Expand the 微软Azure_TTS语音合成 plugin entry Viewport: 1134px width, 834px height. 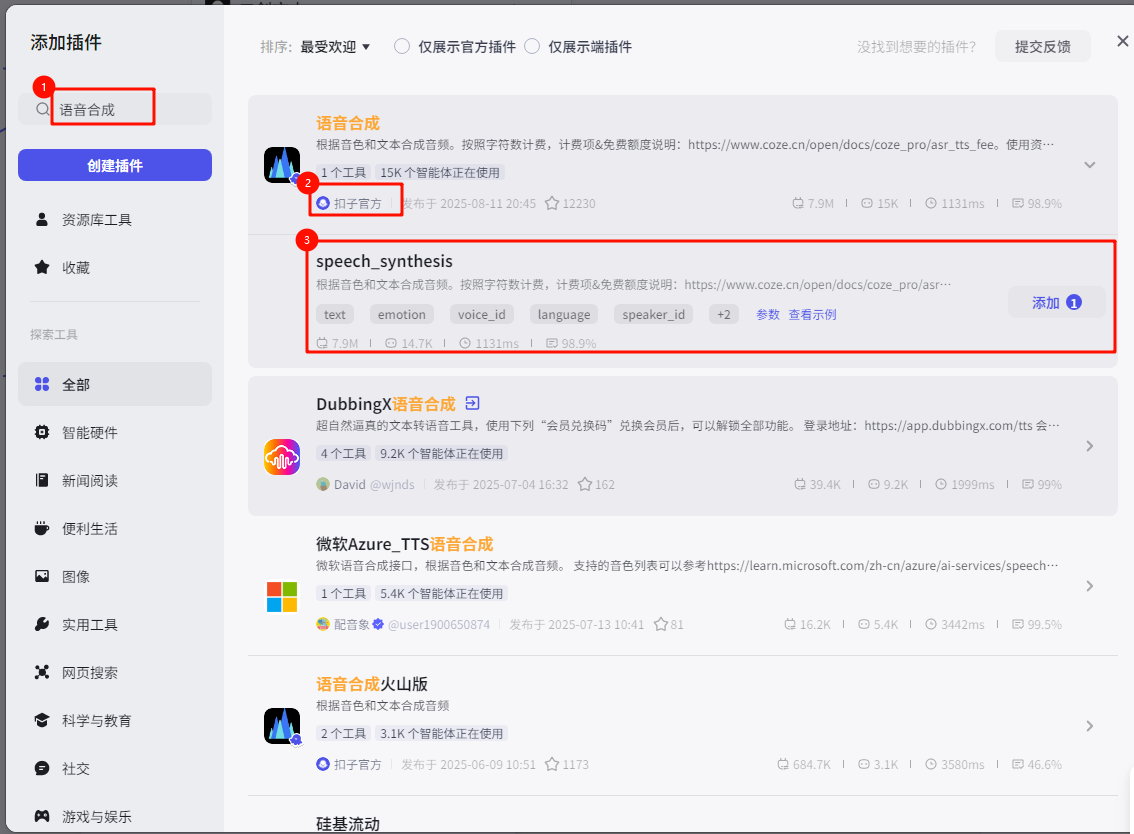(1090, 586)
